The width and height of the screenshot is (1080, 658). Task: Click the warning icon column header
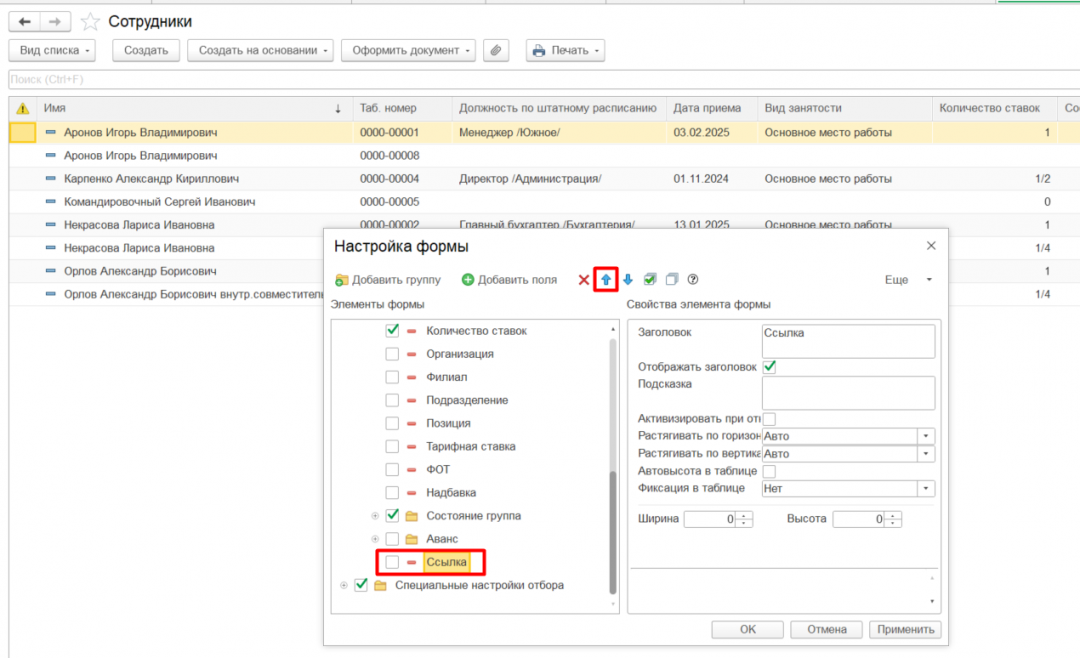[x=23, y=108]
